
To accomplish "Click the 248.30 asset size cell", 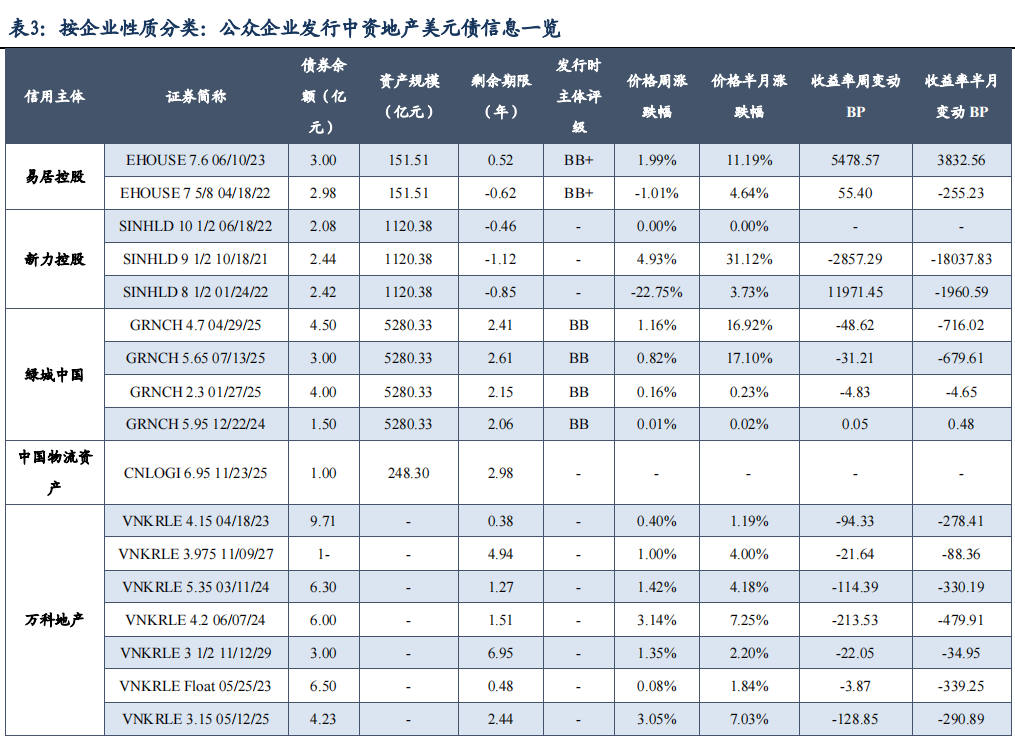I will click(x=408, y=473).
